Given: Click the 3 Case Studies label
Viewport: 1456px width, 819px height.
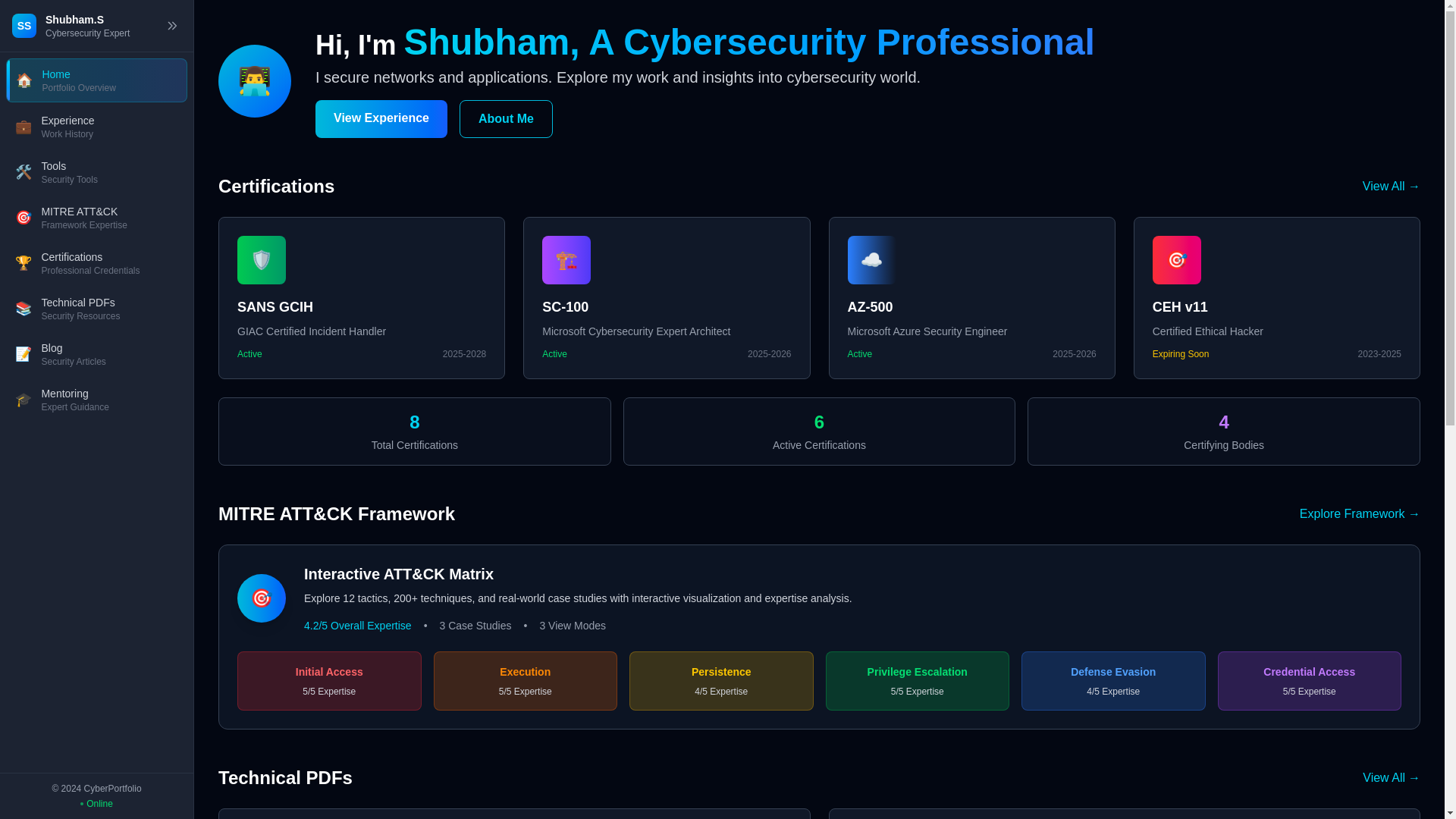Looking at the screenshot, I should pos(475,626).
